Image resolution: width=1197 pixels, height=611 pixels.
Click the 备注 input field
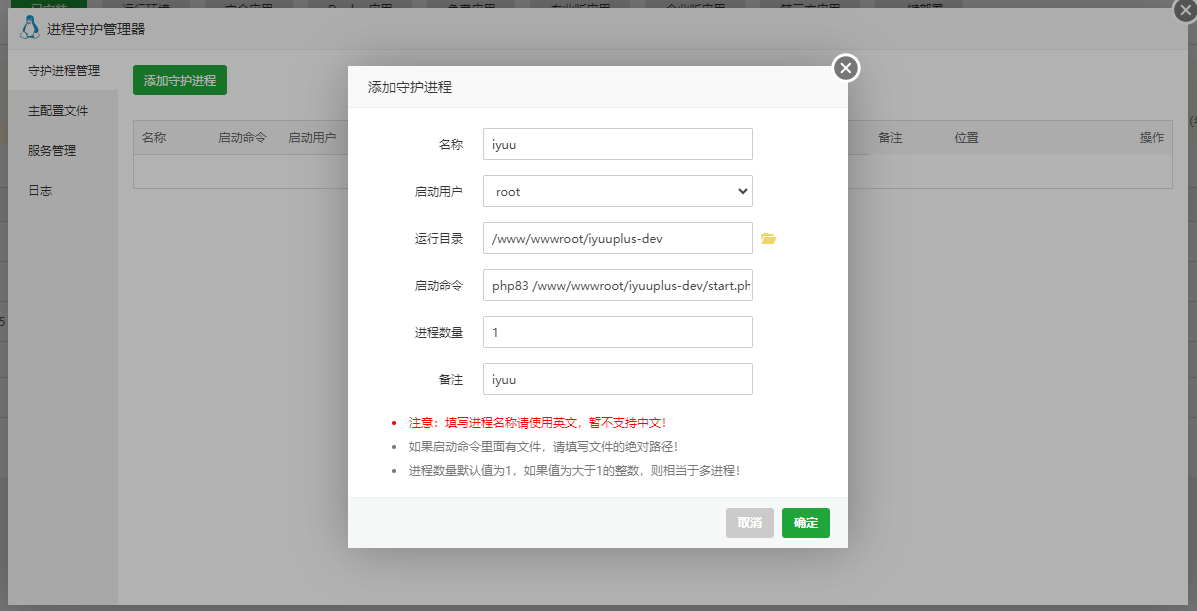(618, 379)
